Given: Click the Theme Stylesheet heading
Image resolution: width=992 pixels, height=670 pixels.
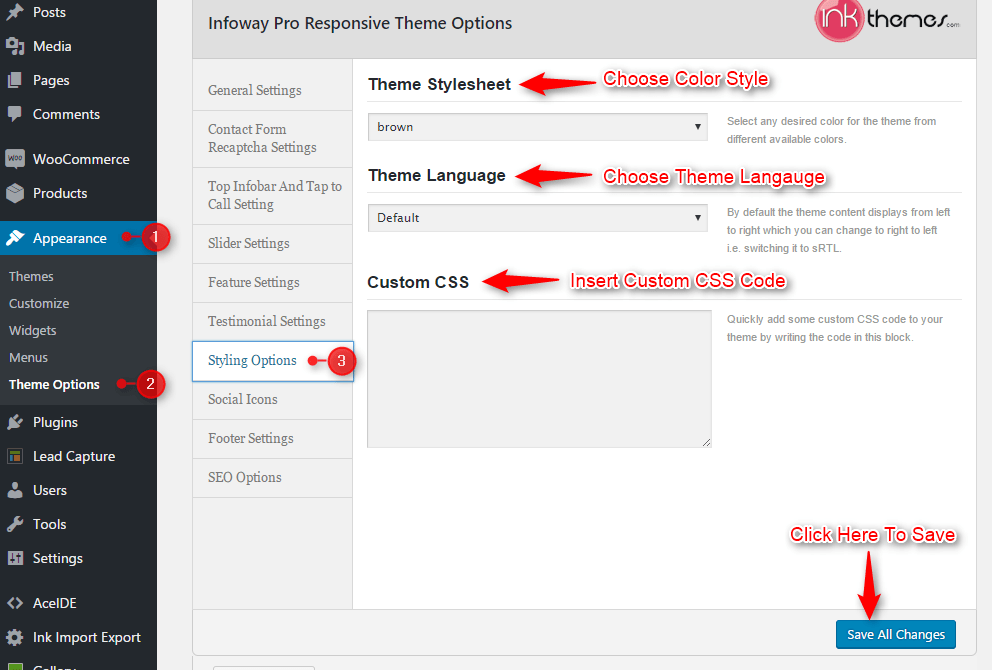Looking at the screenshot, I should coord(439,84).
